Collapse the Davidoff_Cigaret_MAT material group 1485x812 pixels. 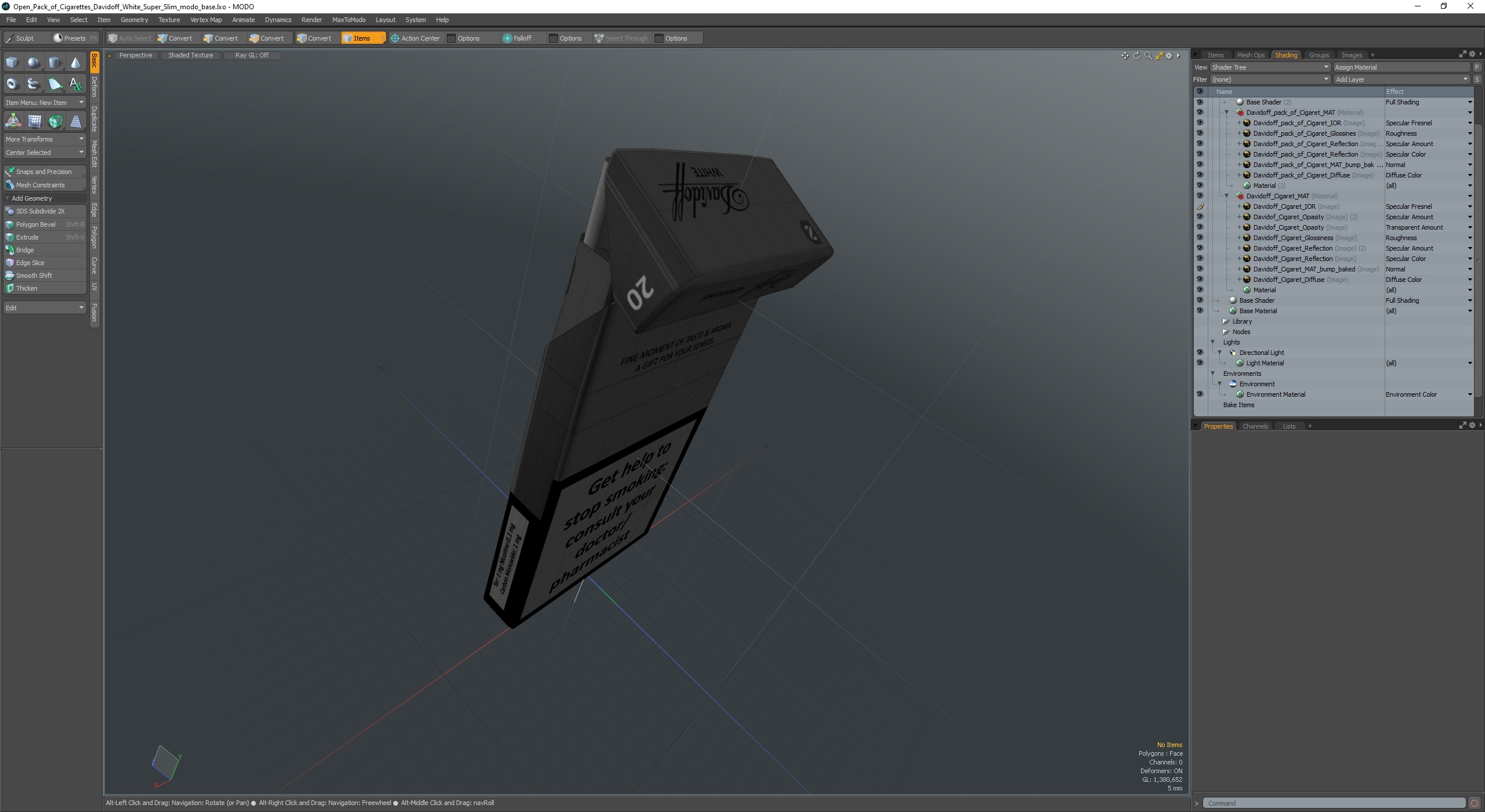pos(1226,196)
